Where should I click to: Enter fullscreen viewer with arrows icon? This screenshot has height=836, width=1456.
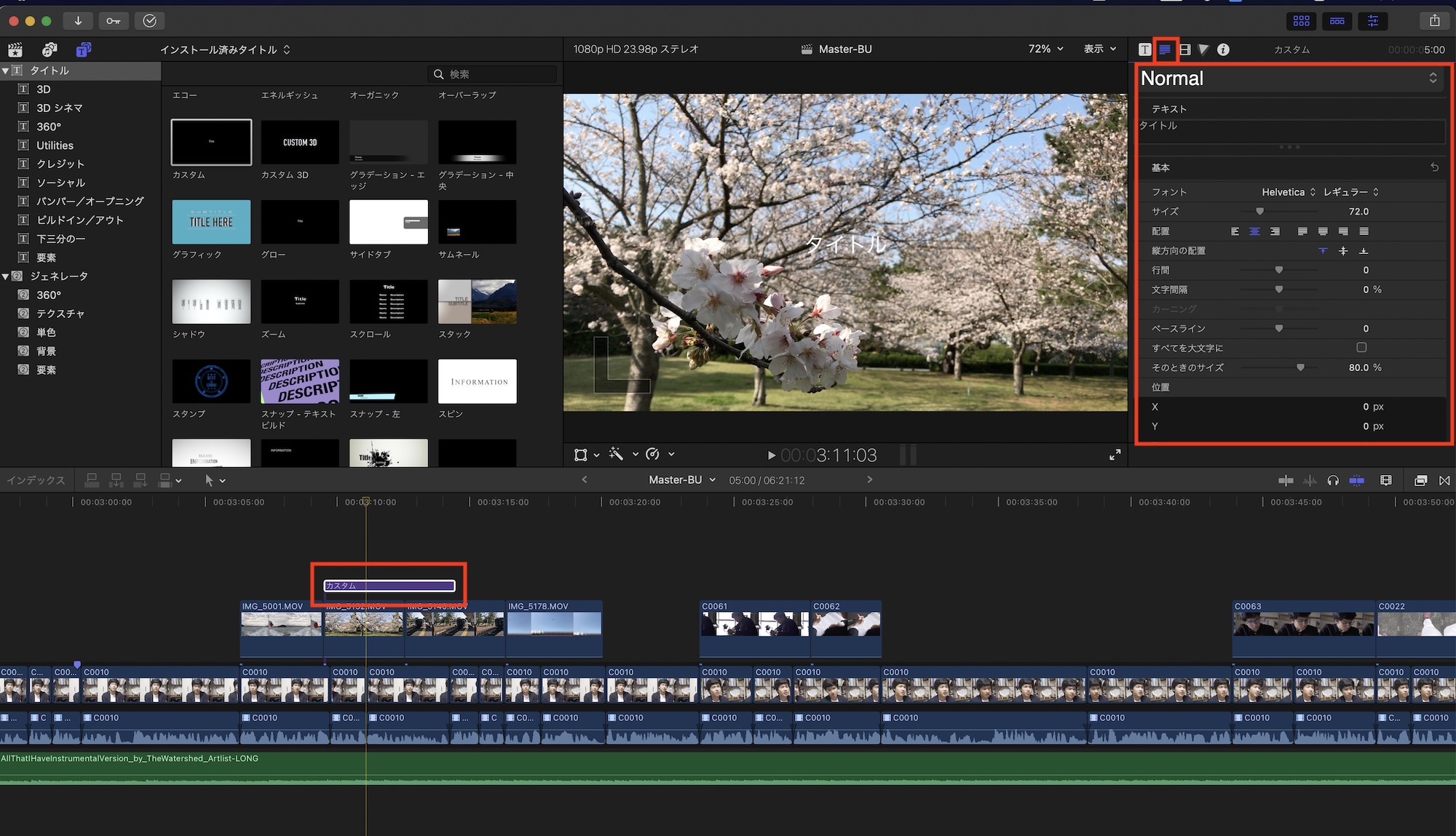pos(1115,455)
